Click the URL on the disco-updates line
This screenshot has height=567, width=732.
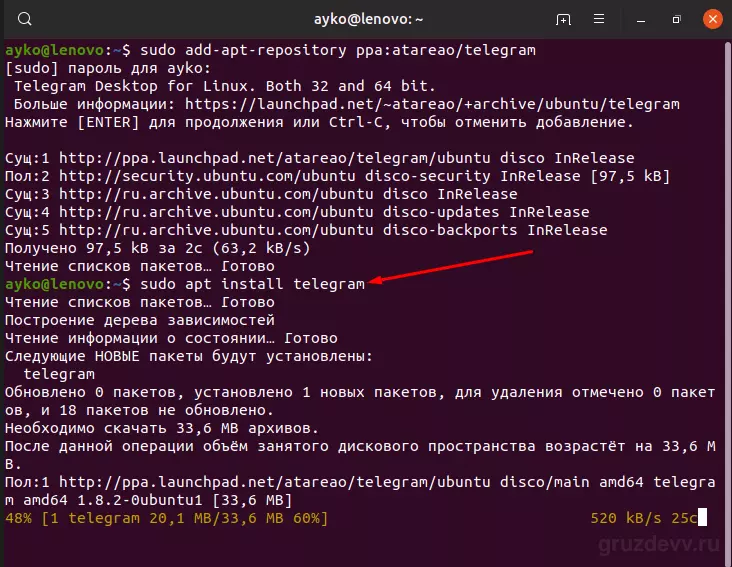(x=216, y=212)
